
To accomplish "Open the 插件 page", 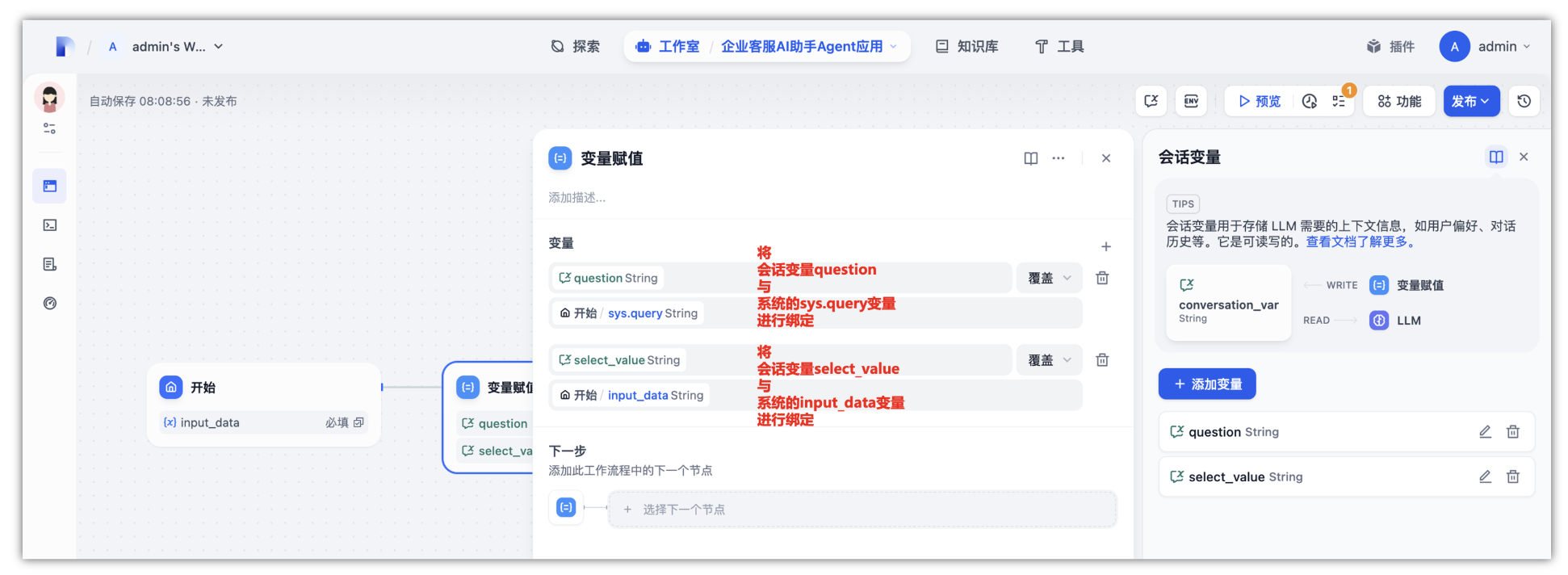I will 1390,47.
